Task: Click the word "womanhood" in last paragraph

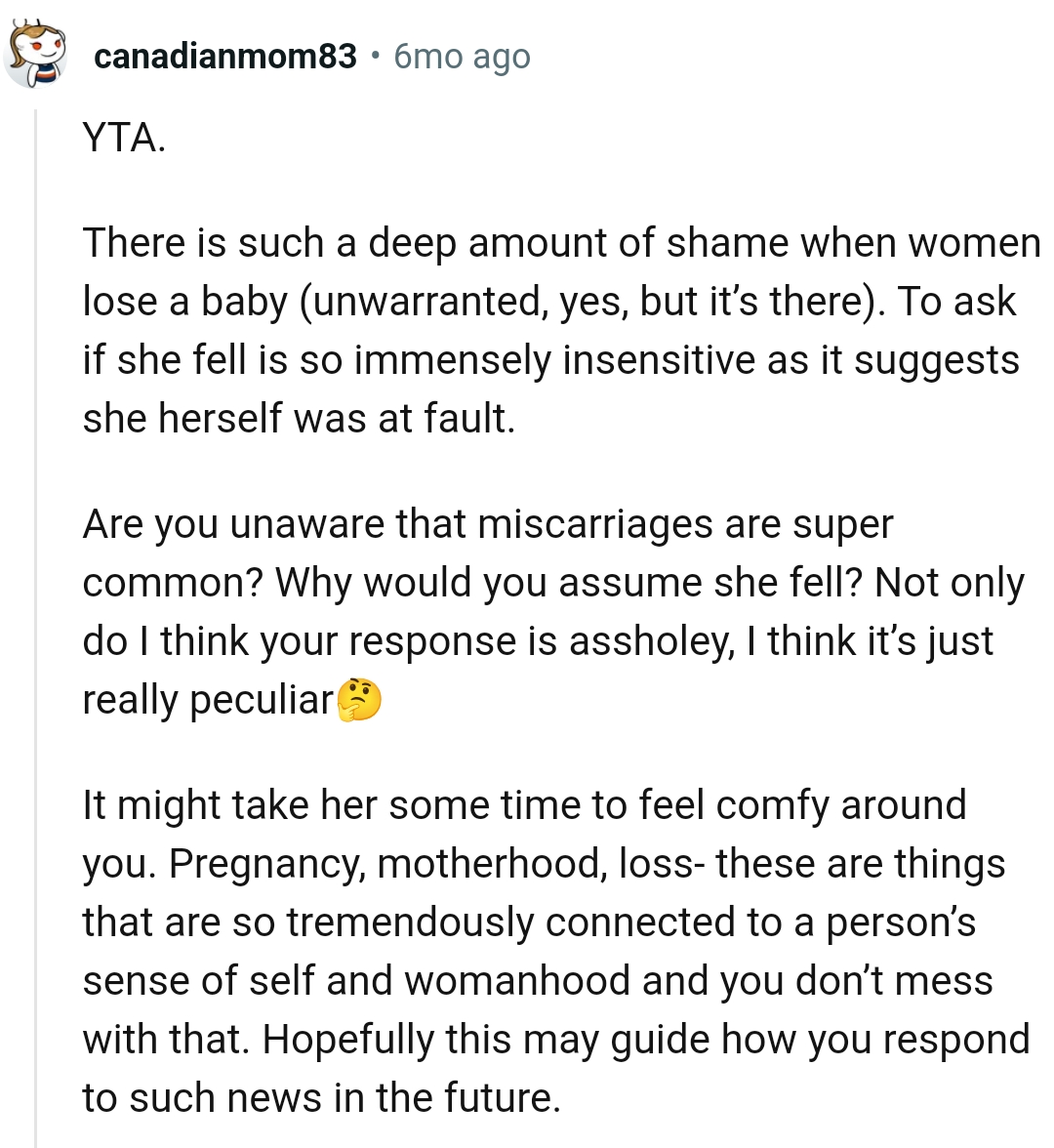Action: click(517, 981)
